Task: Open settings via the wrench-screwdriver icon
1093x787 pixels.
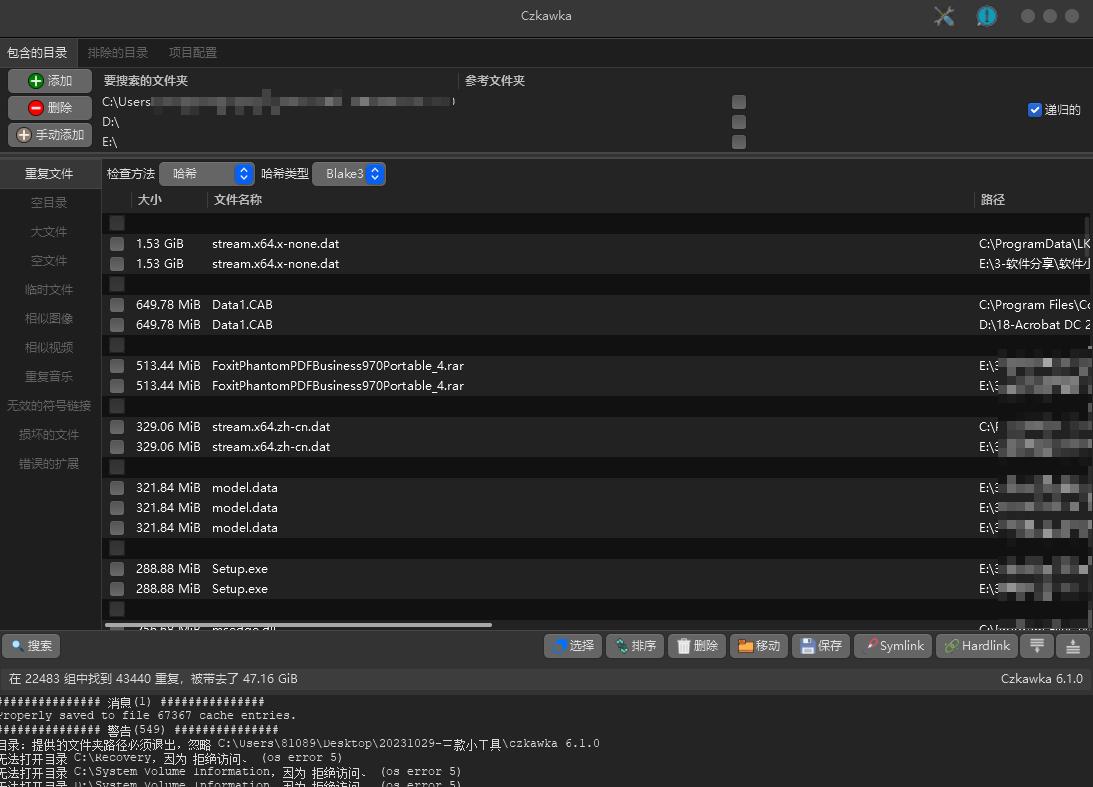Action: pyautogui.click(x=944, y=16)
